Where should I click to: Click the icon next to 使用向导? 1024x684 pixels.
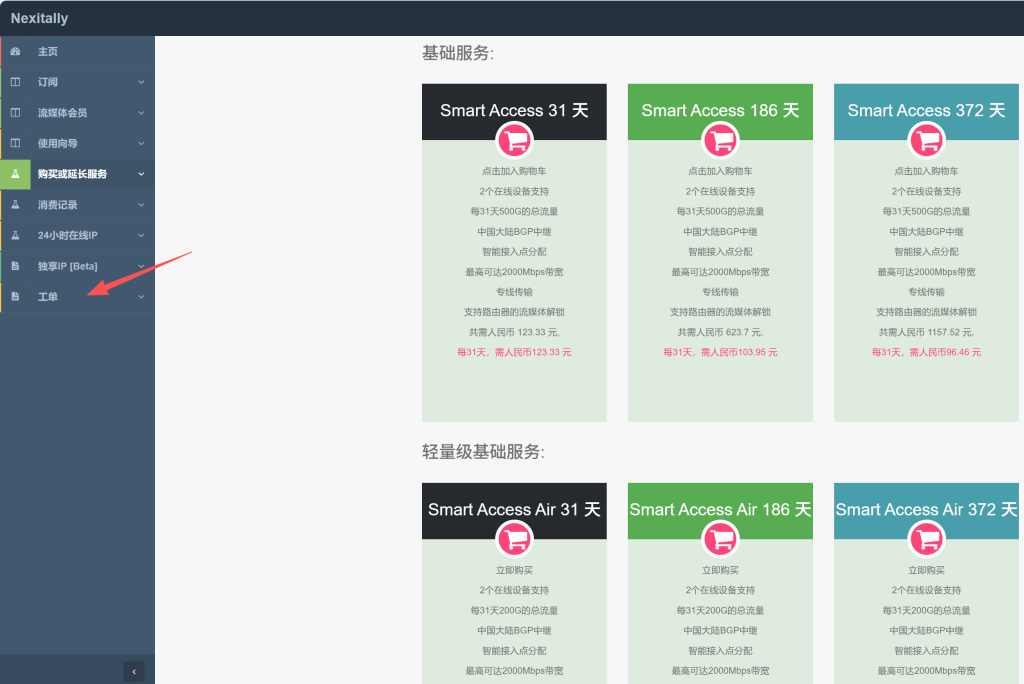(x=16, y=143)
